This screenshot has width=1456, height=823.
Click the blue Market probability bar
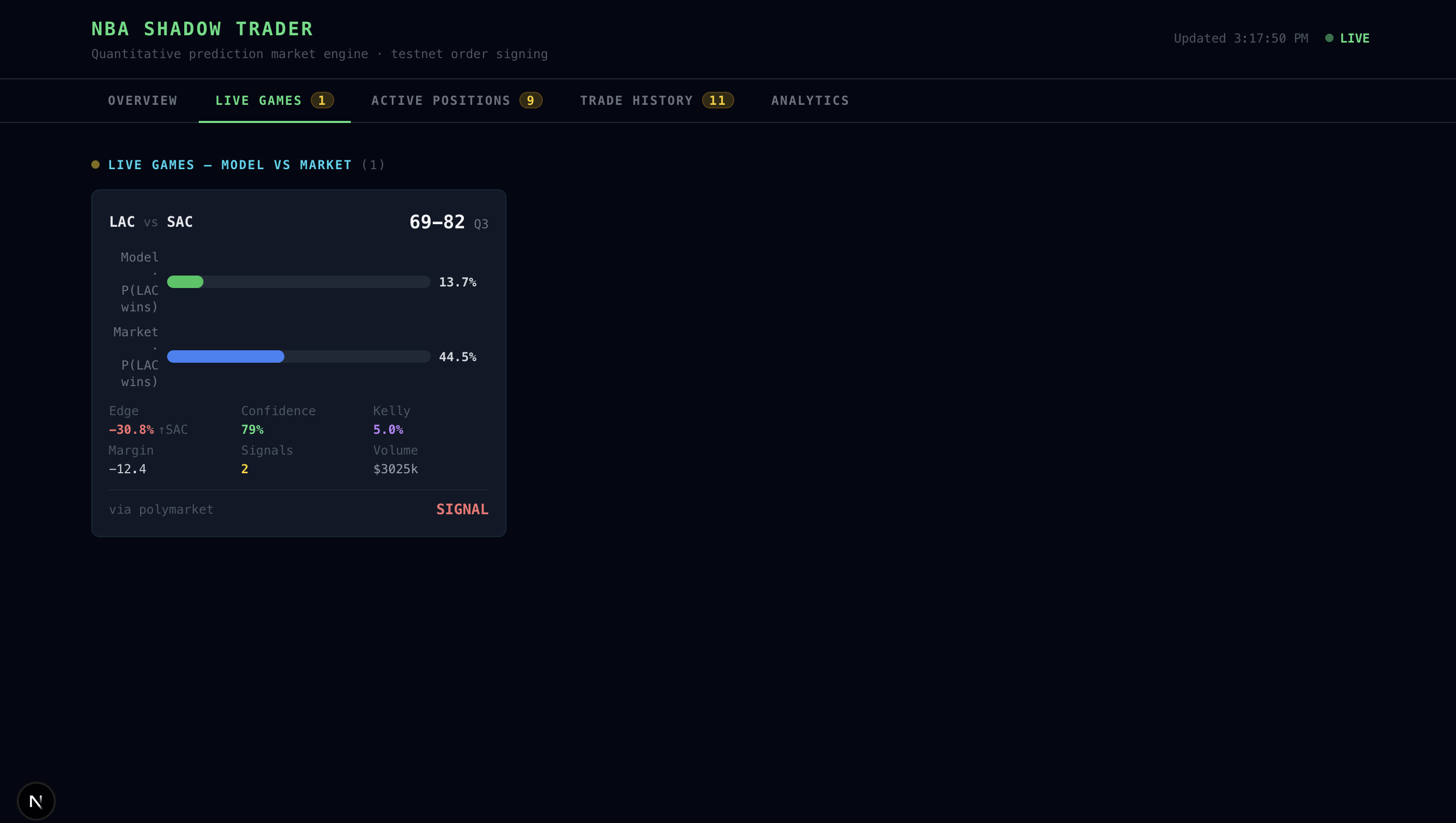[226, 356]
